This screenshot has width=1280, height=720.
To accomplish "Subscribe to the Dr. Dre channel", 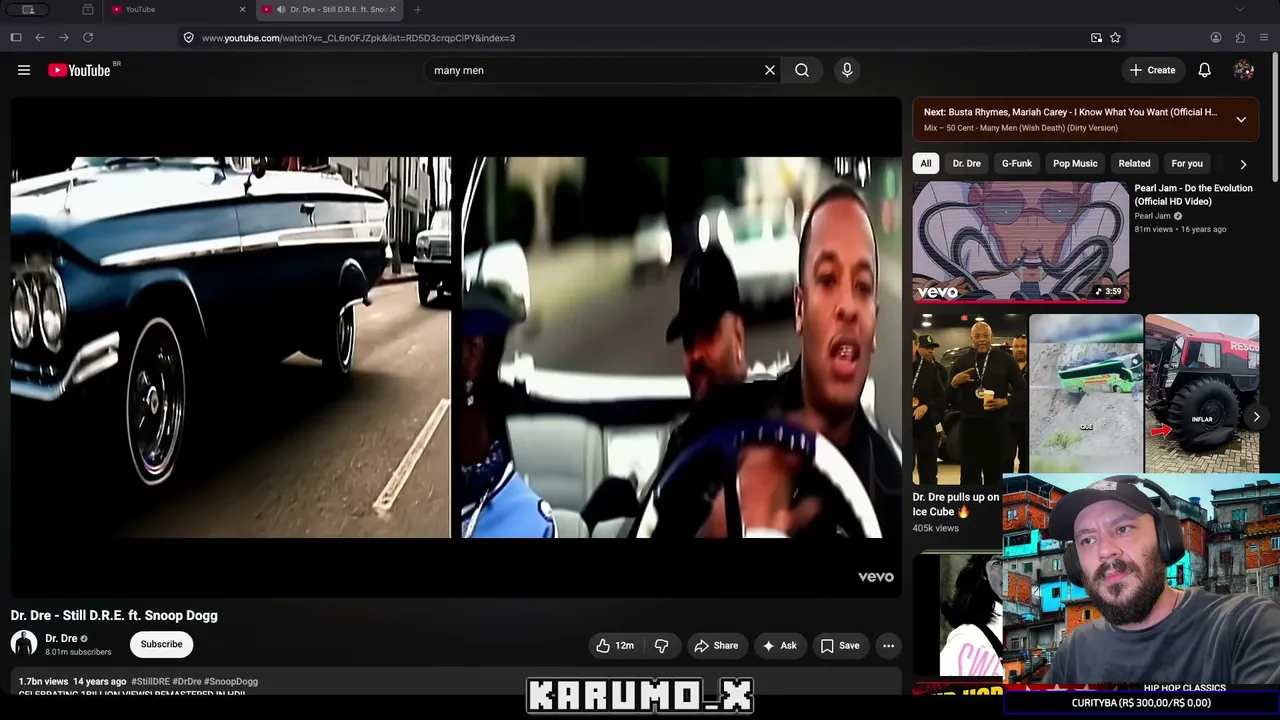I will point(161,645).
